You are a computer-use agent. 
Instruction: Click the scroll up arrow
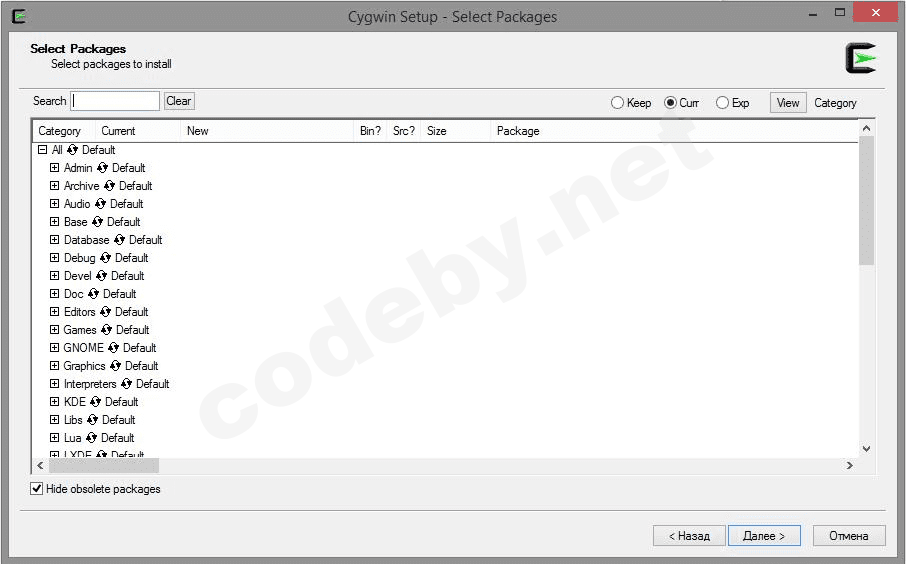(x=866, y=128)
